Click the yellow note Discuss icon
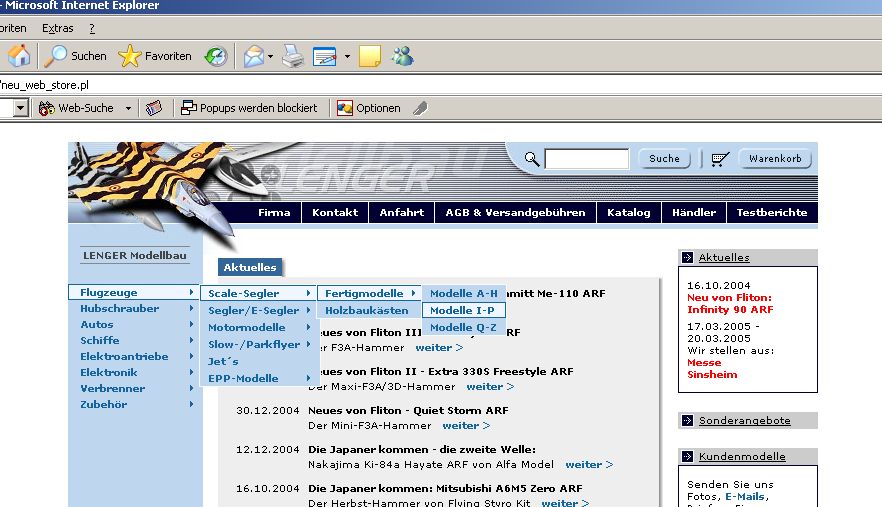 coord(370,56)
